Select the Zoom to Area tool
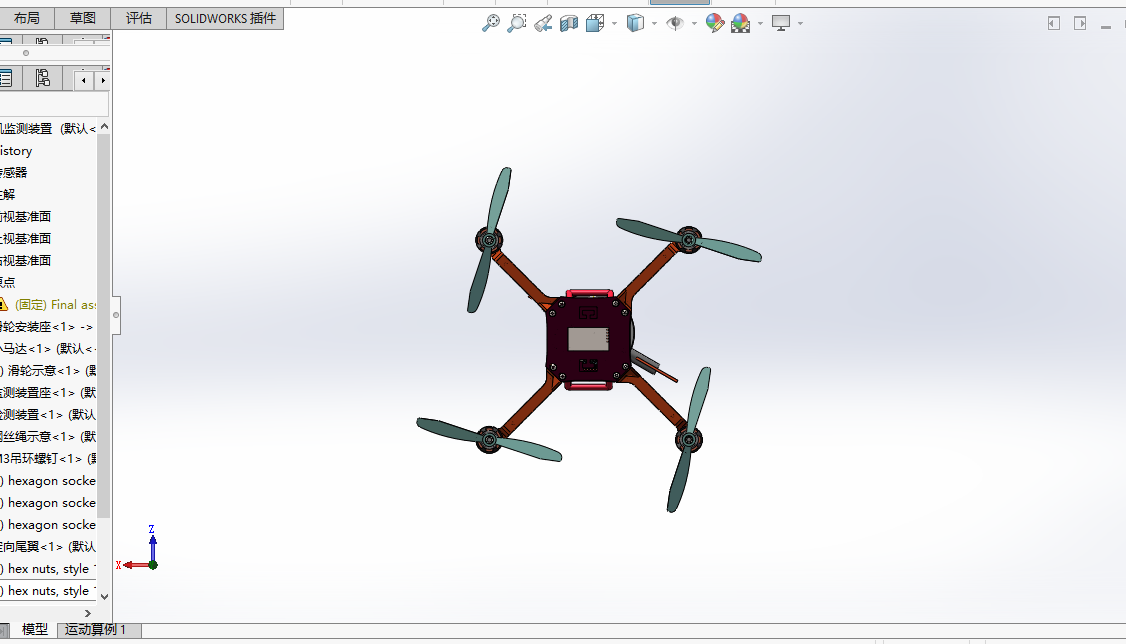Screen dimensions: 1126x644 [516, 23]
